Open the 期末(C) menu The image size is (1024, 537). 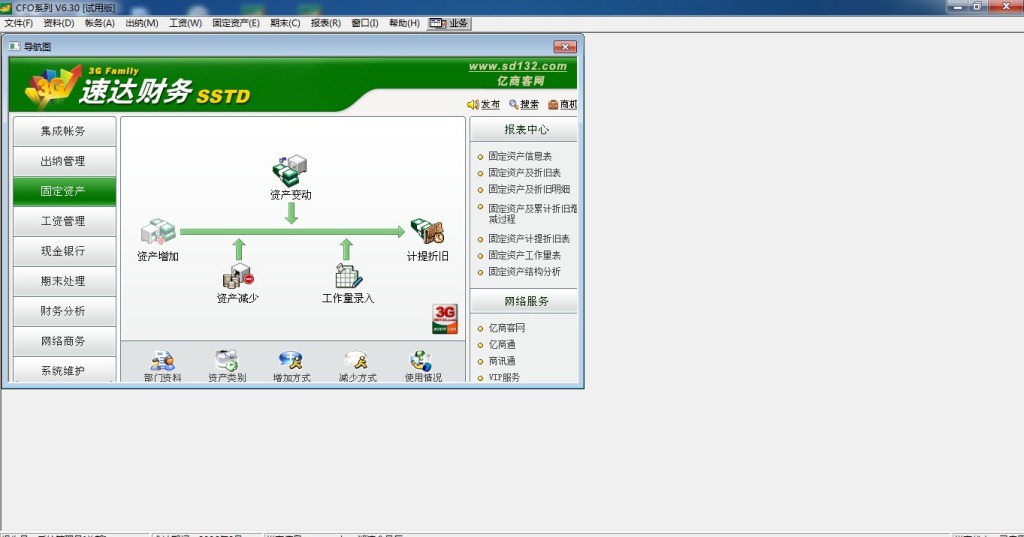(x=285, y=23)
